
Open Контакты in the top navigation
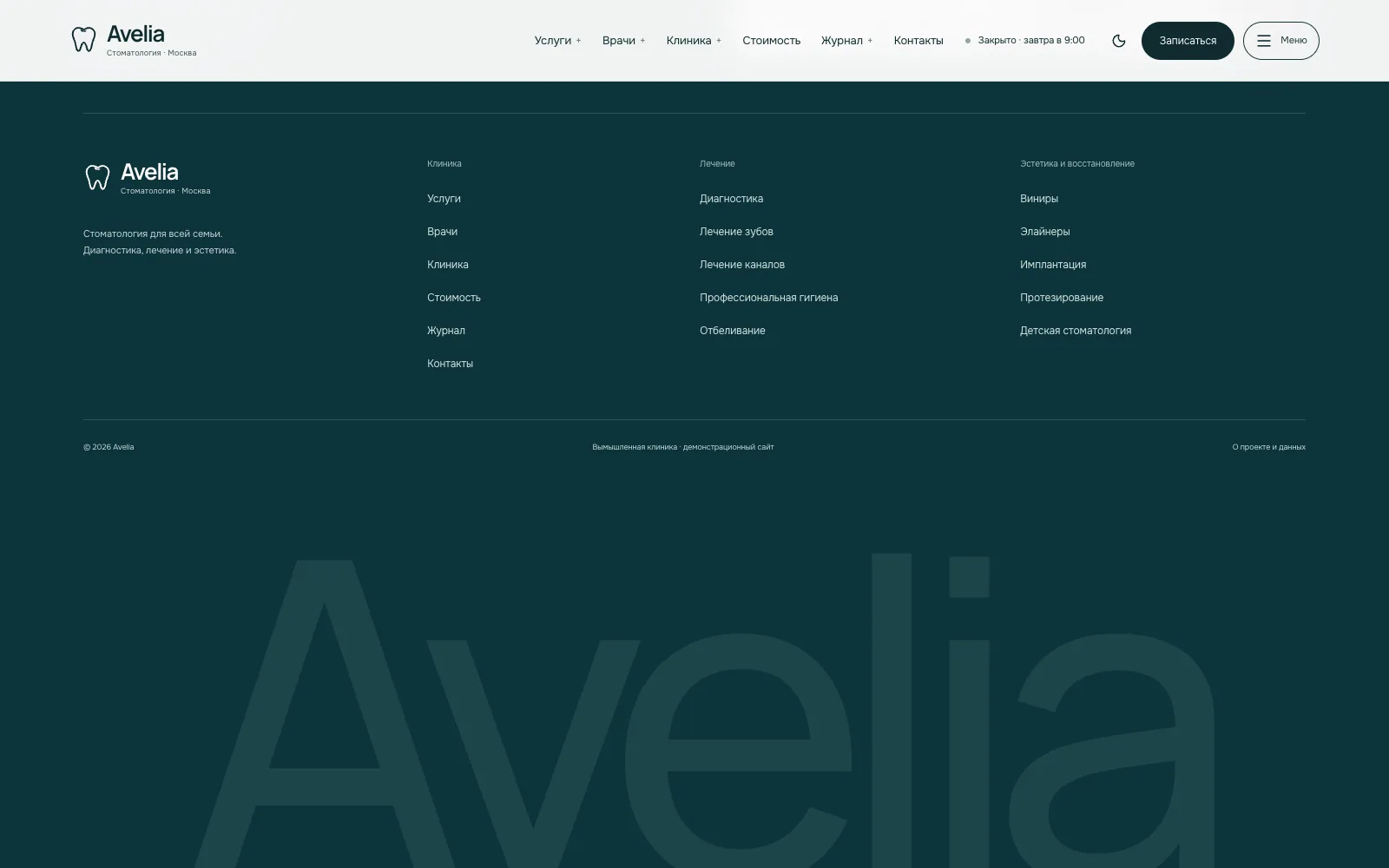(918, 41)
